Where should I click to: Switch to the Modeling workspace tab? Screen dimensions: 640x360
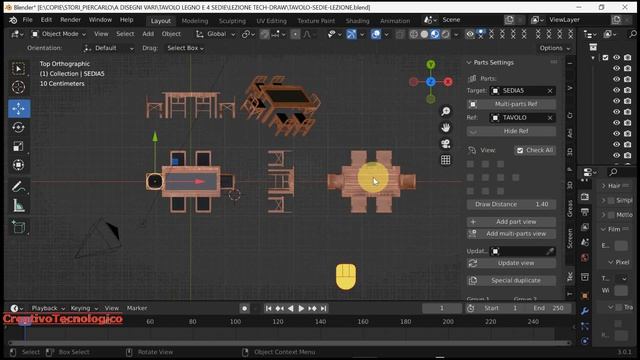point(195,20)
